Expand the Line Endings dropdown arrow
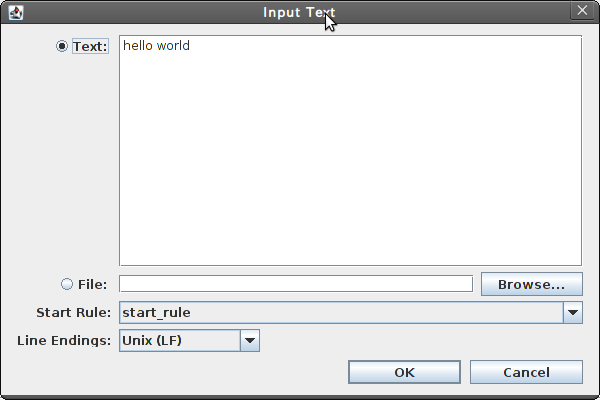Image resolution: width=600 pixels, height=400 pixels. click(250, 340)
